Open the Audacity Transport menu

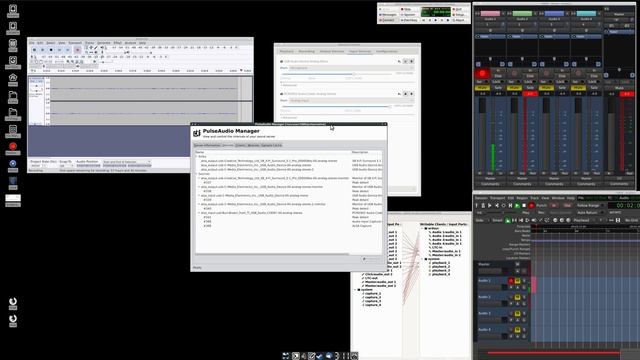(75, 43)
